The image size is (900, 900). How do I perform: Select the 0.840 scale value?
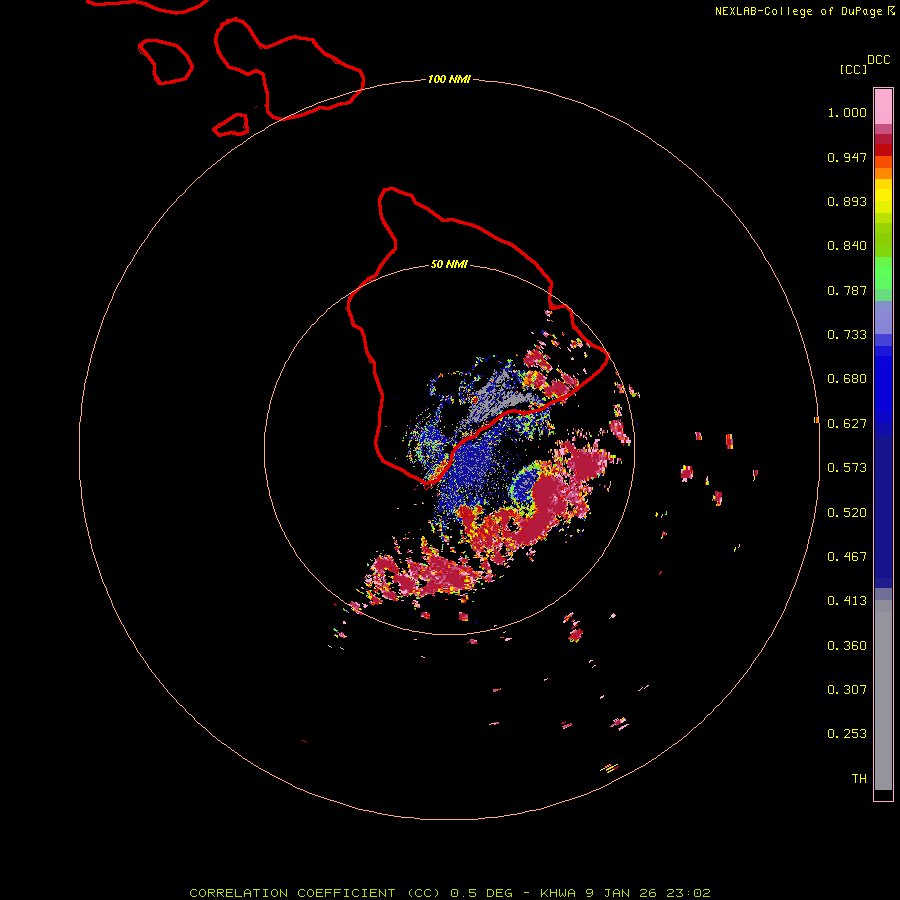(847, 246)
